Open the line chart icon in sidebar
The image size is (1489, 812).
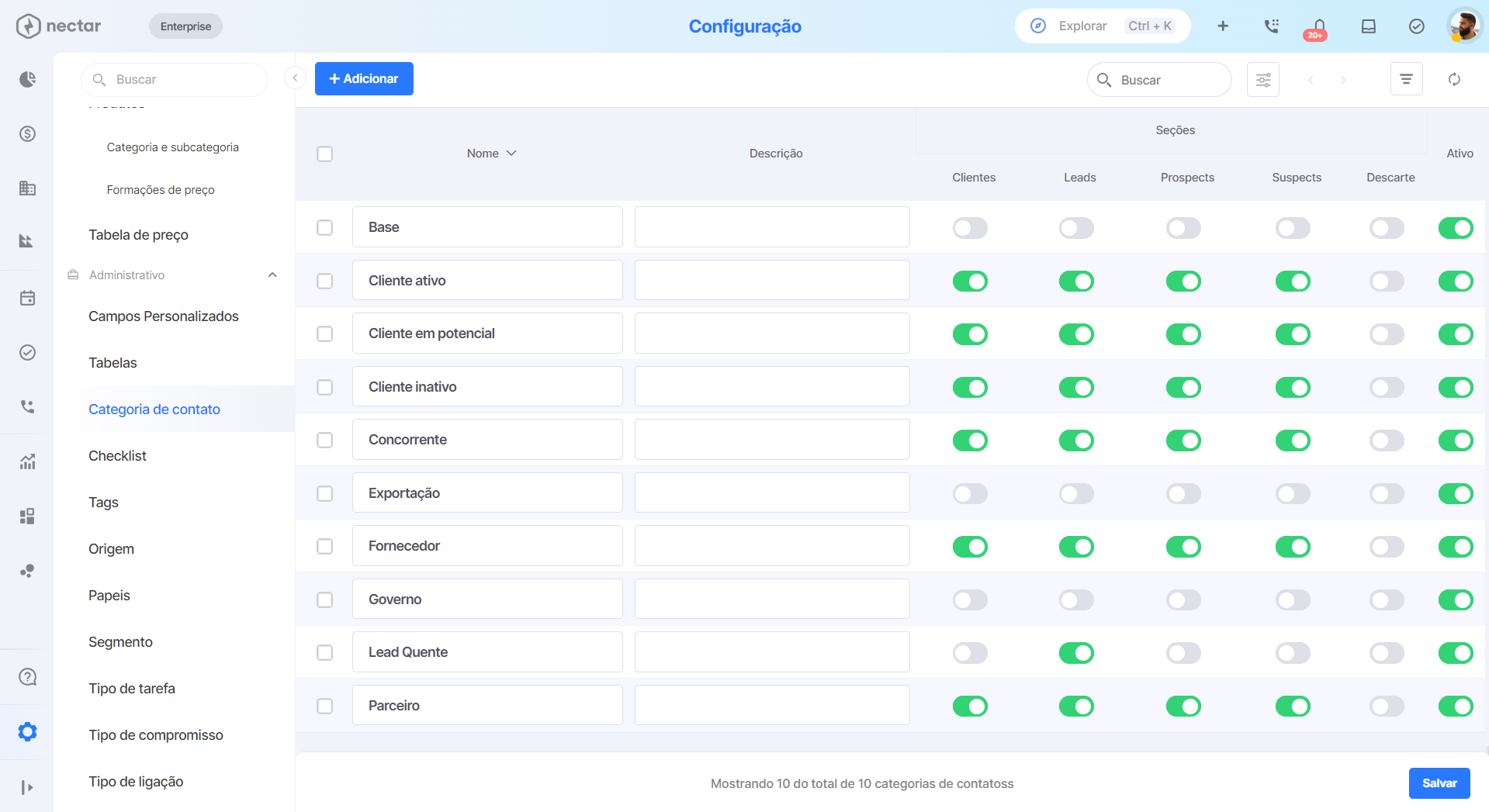(27, 241)
